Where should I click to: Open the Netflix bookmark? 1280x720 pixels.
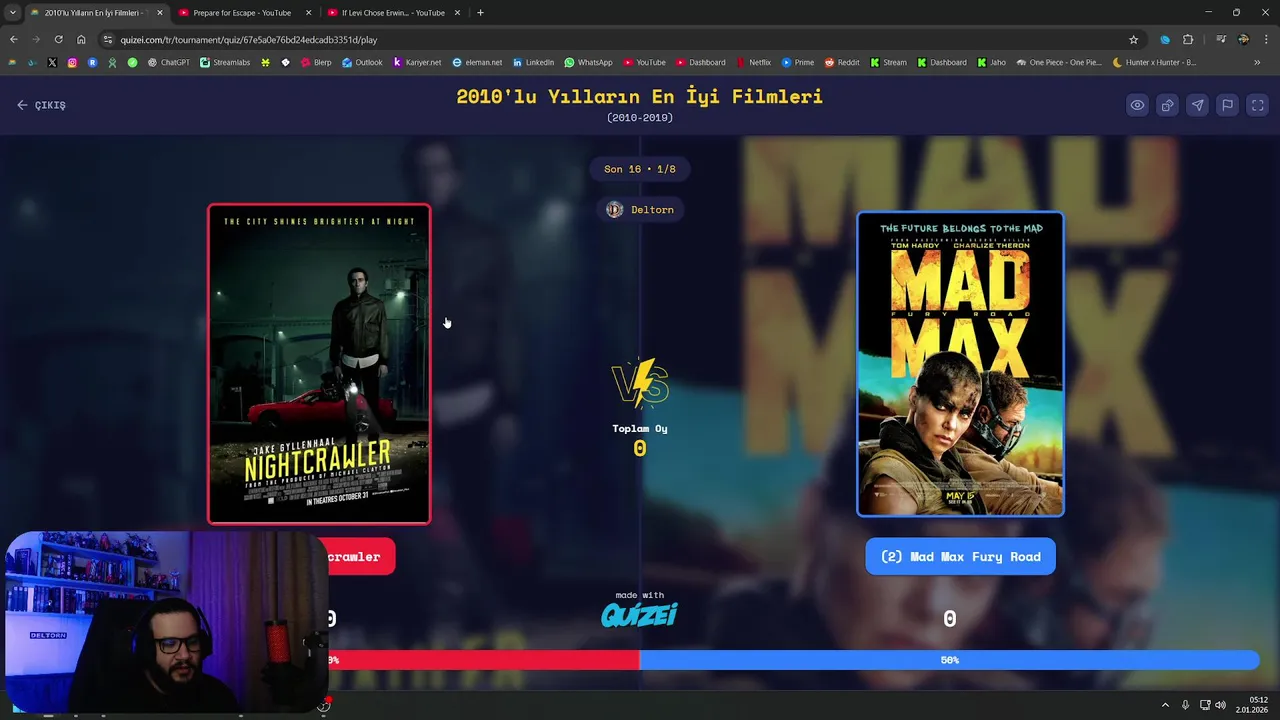click(753, 62)
